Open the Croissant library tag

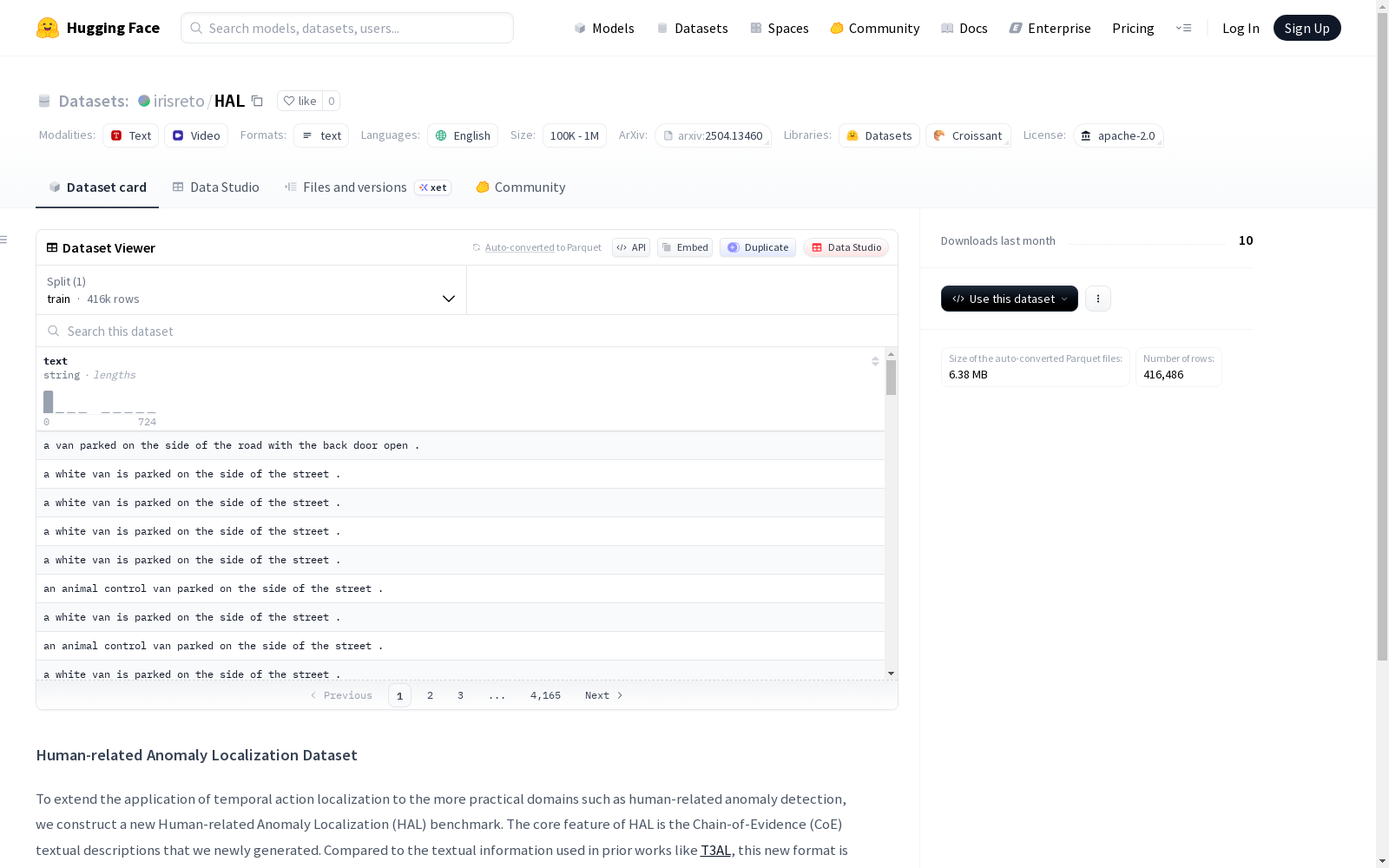968,135
